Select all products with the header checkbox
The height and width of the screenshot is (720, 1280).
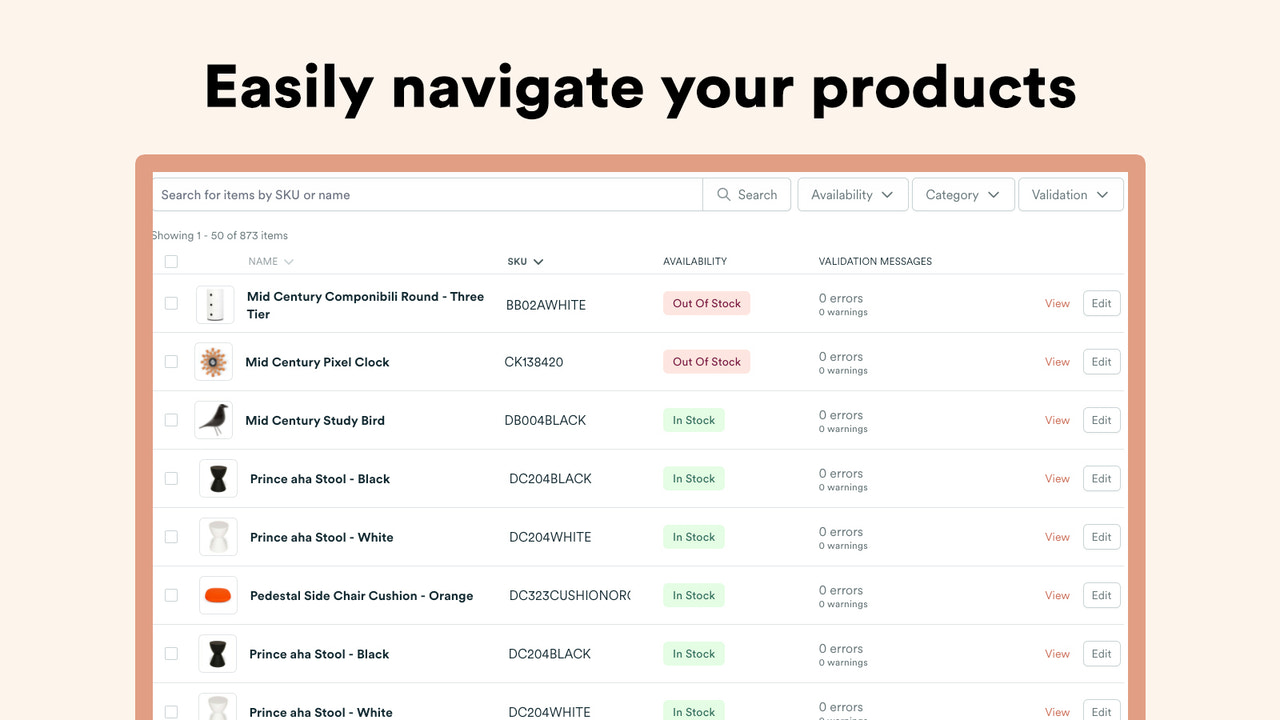(171, 261)
